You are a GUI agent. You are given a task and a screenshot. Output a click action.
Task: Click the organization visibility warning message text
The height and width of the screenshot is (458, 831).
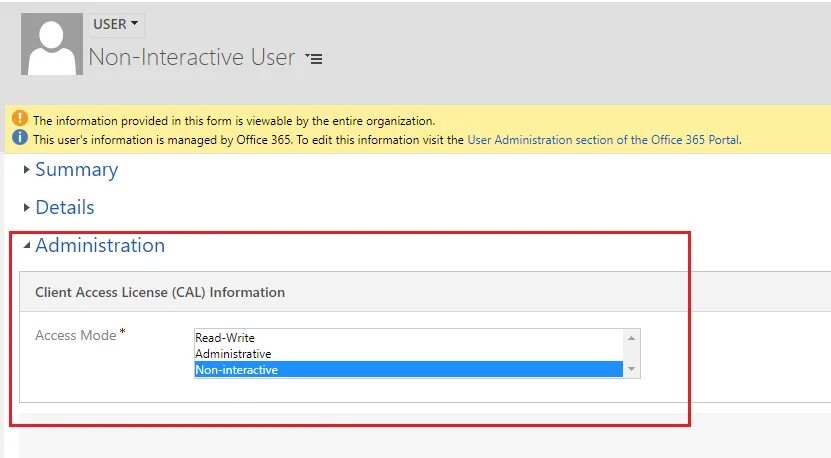point(234,121)
